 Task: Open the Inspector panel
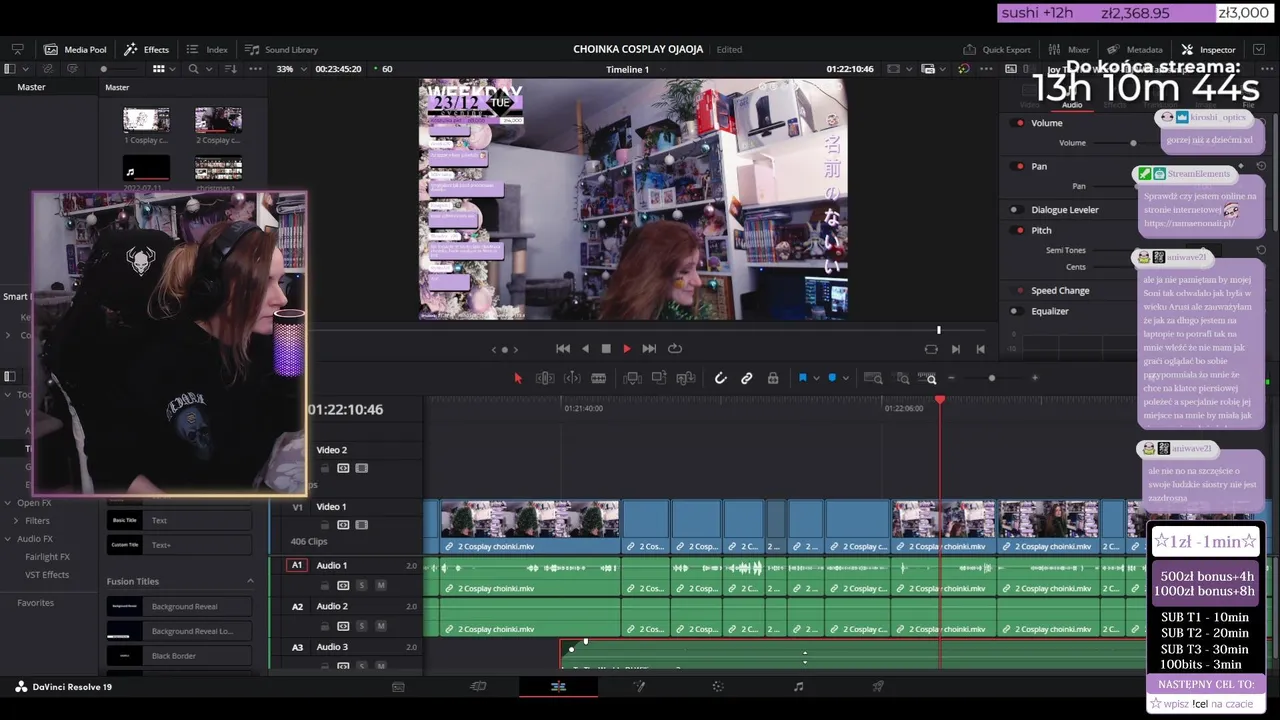[x=1208, y=49]
